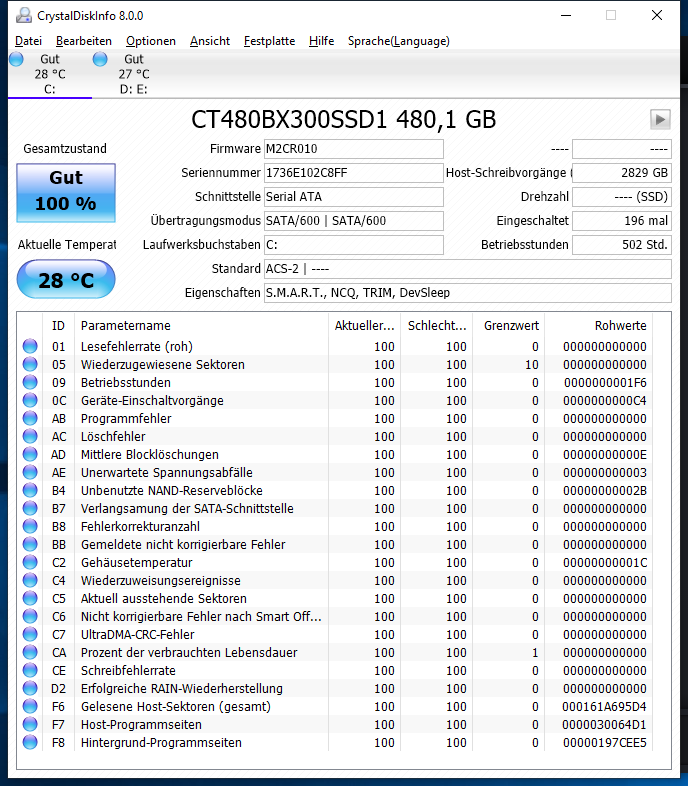
Task: Click raw value 0000000001F6
Action: pyautogui.click(x=605, y=383)
